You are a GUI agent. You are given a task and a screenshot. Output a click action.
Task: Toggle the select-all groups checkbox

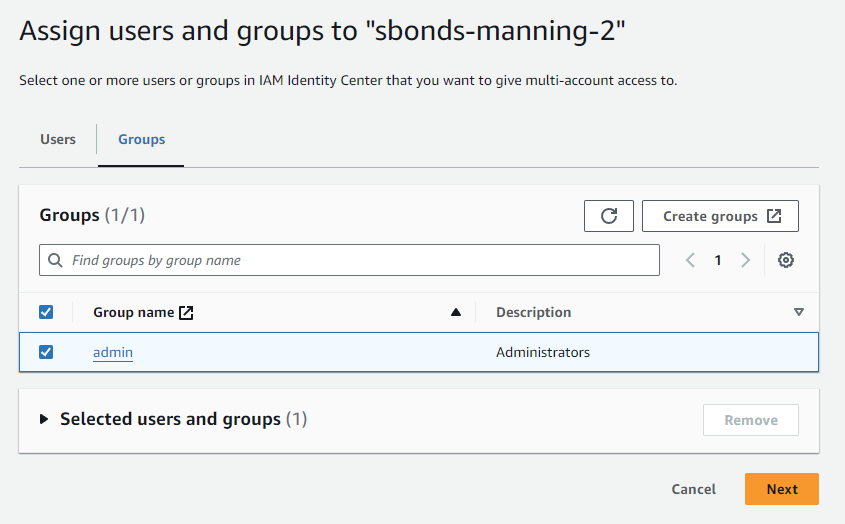tap(46, 312)
